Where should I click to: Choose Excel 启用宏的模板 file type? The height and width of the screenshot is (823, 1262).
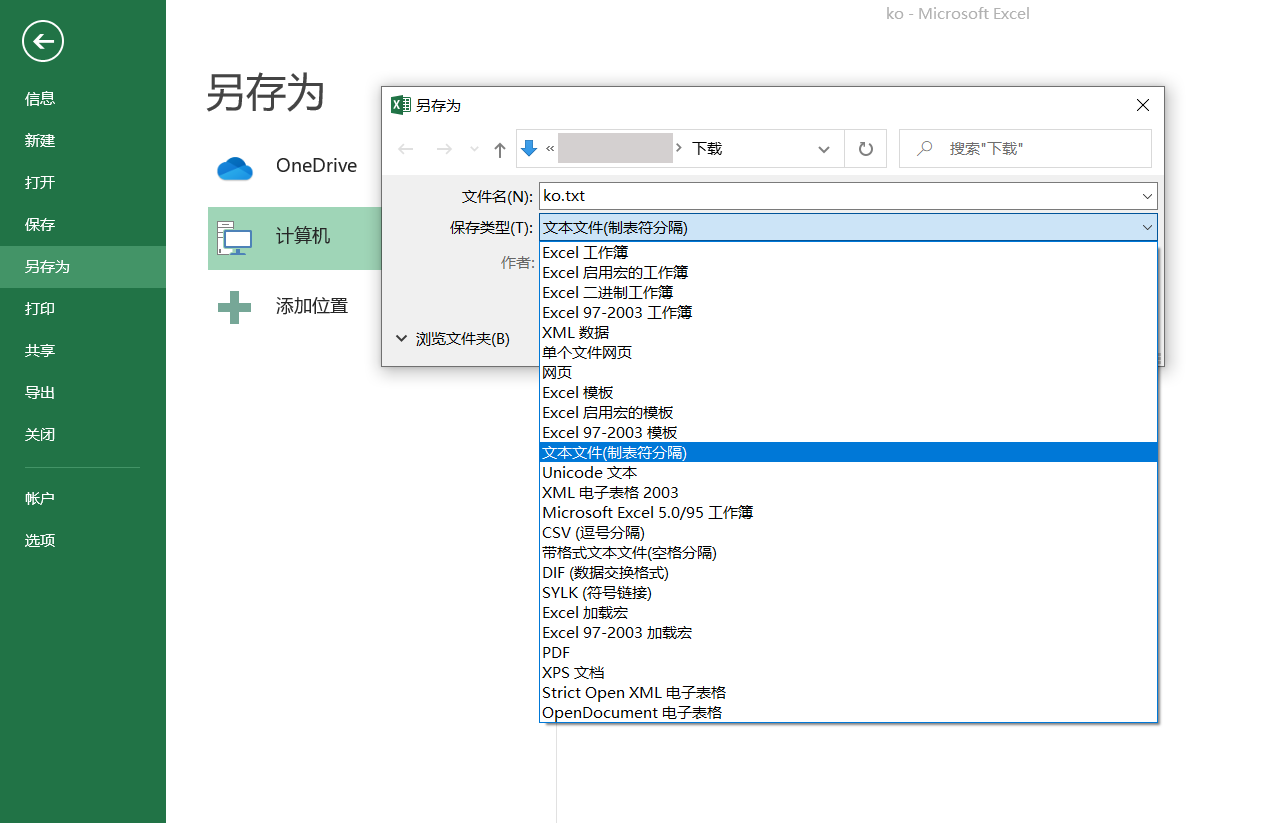848,413
